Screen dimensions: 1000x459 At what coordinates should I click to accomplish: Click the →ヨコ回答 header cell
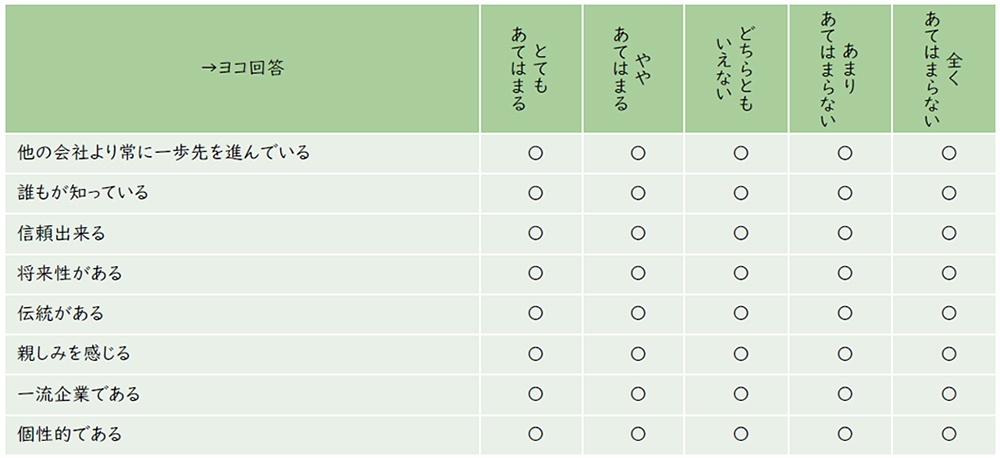point(241,69)
